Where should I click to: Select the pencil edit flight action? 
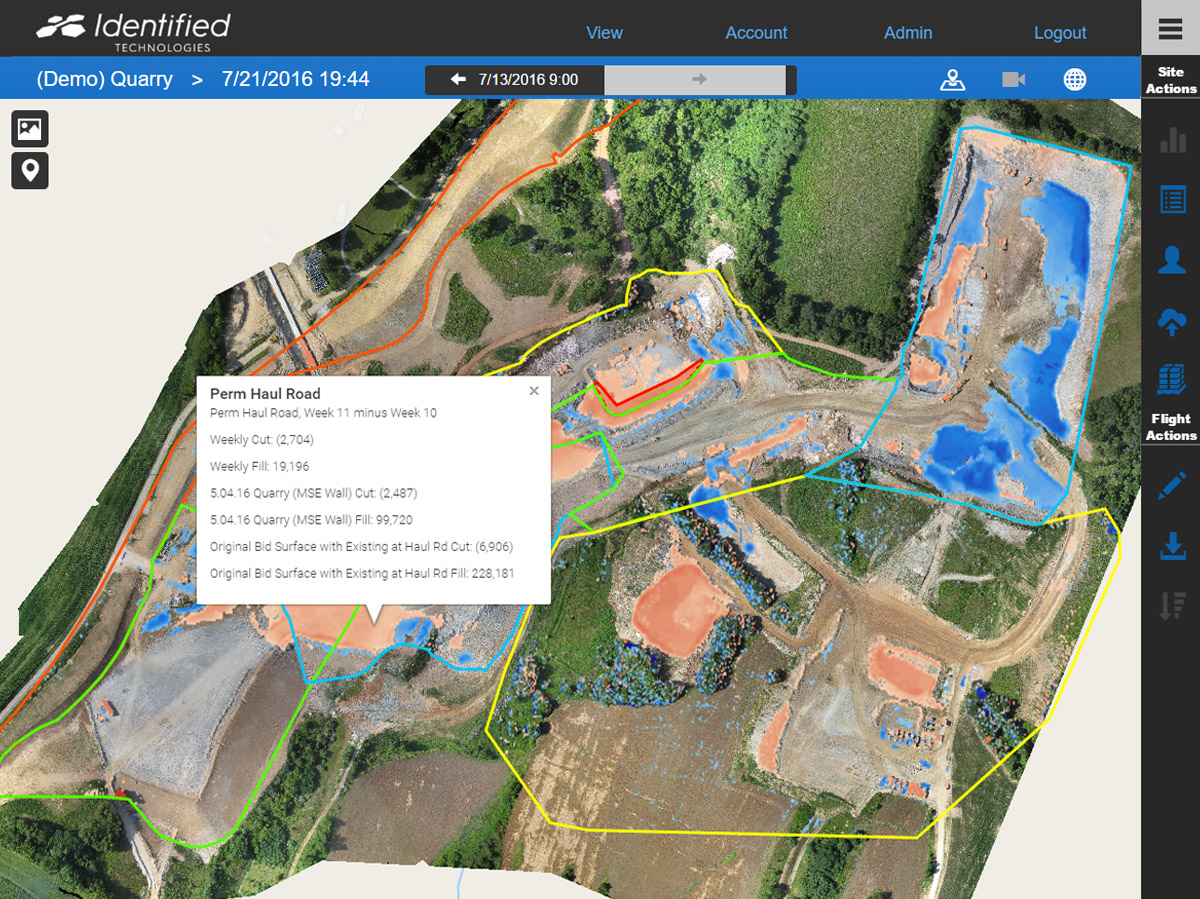(1171, 486)
